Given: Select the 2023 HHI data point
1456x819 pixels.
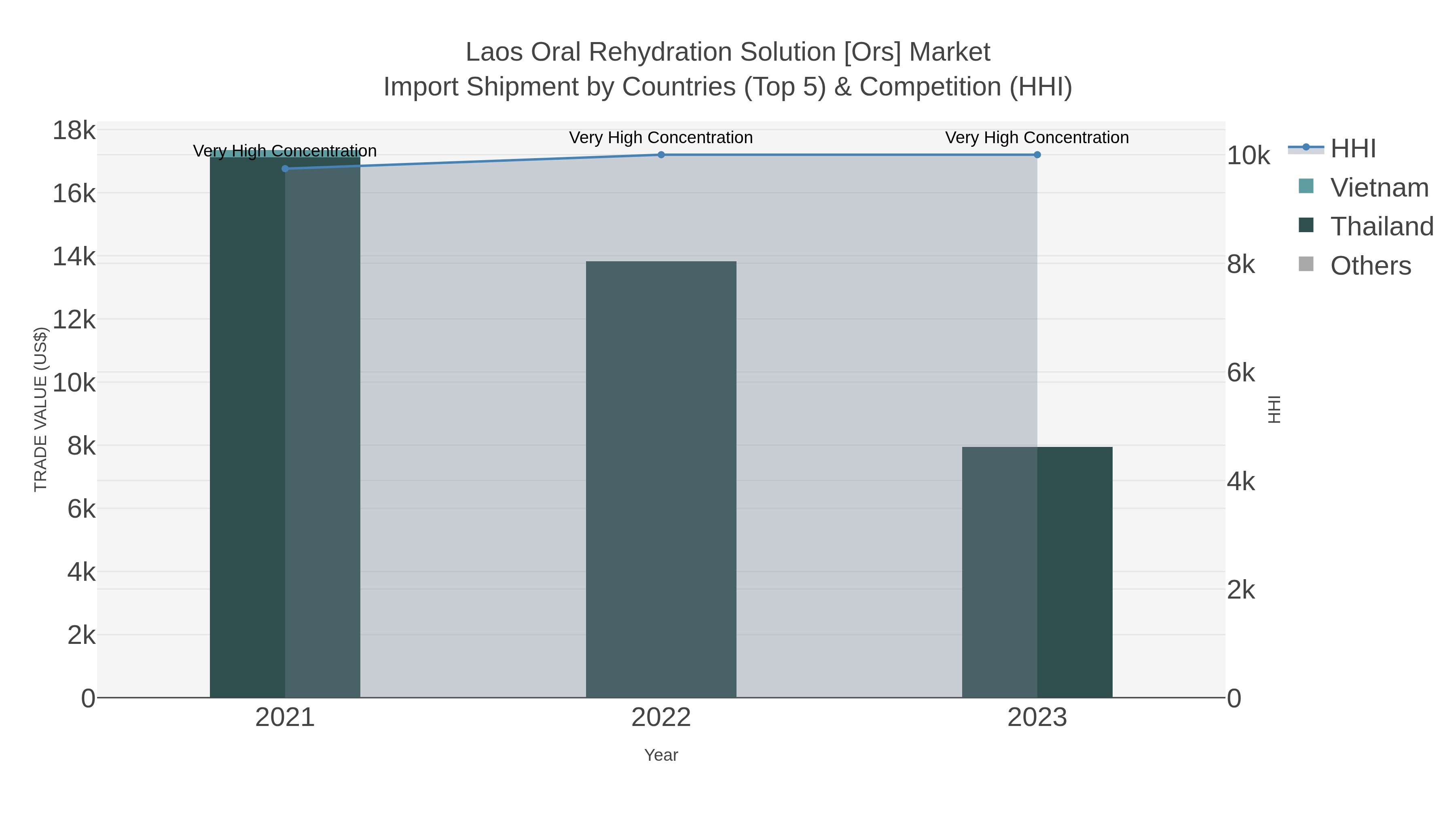Looking at the screenshot, I should point(1037,154).
